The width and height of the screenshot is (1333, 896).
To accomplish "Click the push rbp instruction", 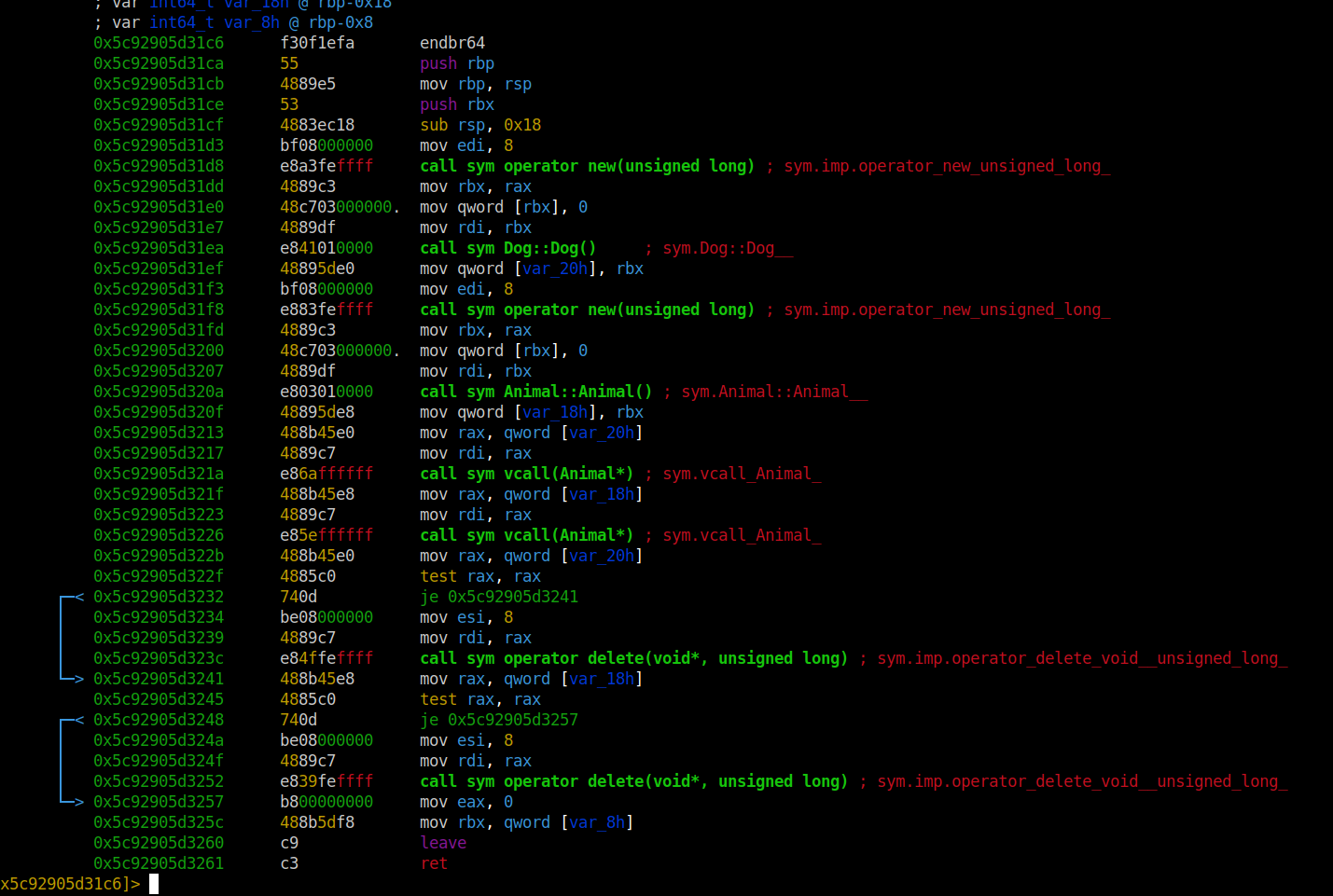I will click(457, 63).
